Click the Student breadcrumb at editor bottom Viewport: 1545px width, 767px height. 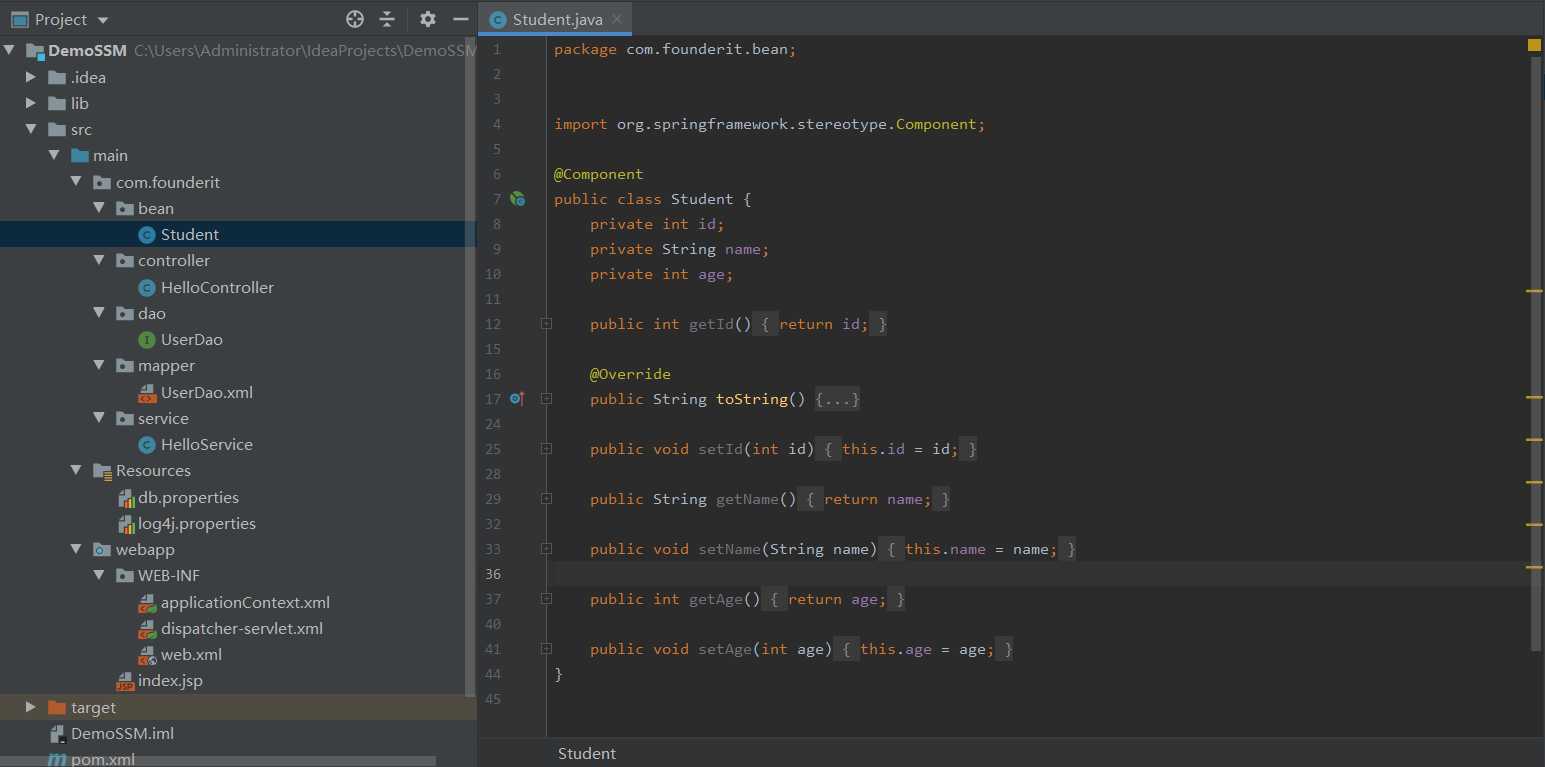[587, 753]
